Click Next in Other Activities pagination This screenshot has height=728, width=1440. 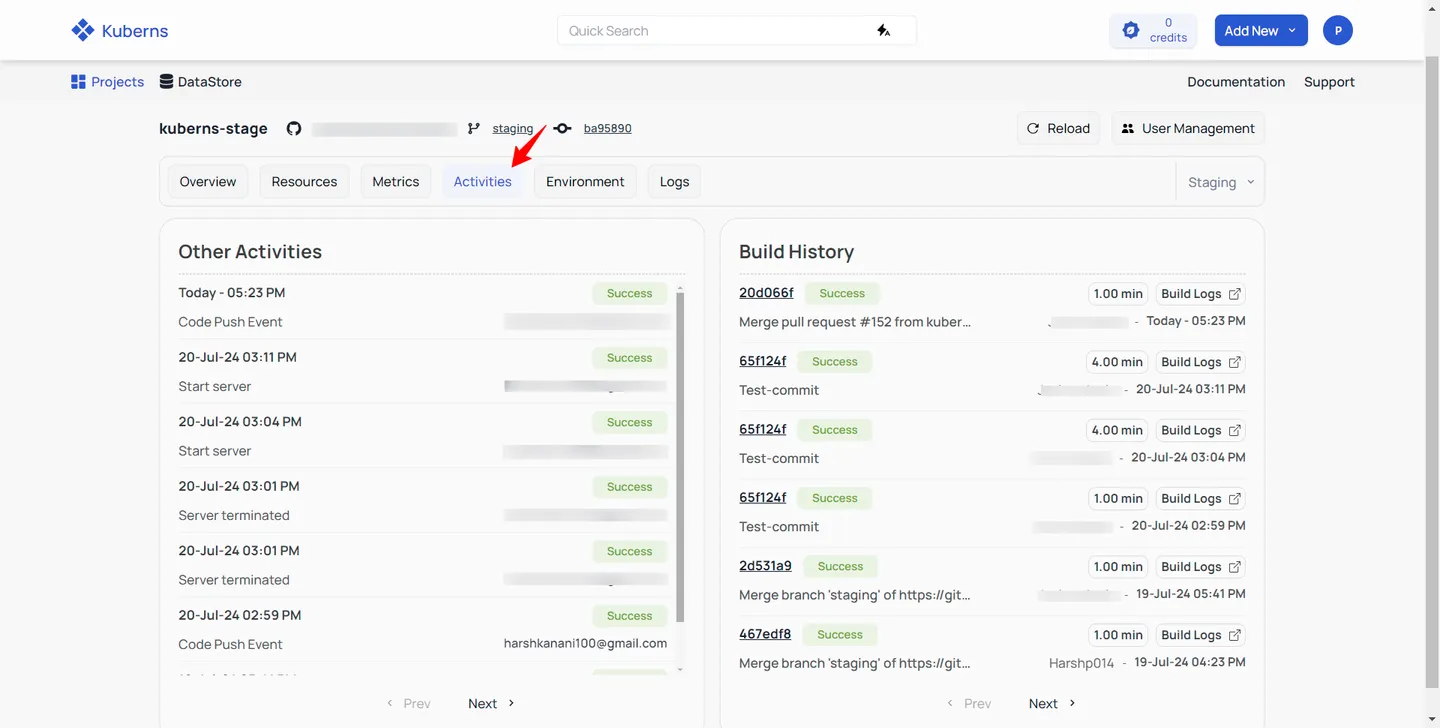point(491,703)
